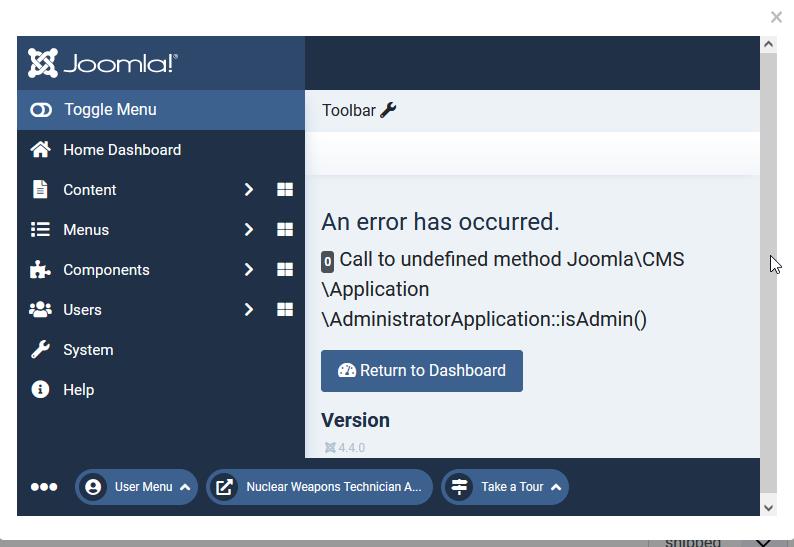Expand the Components submenu chevron
This screenshot has width=794, height=547.
[249, 269]
